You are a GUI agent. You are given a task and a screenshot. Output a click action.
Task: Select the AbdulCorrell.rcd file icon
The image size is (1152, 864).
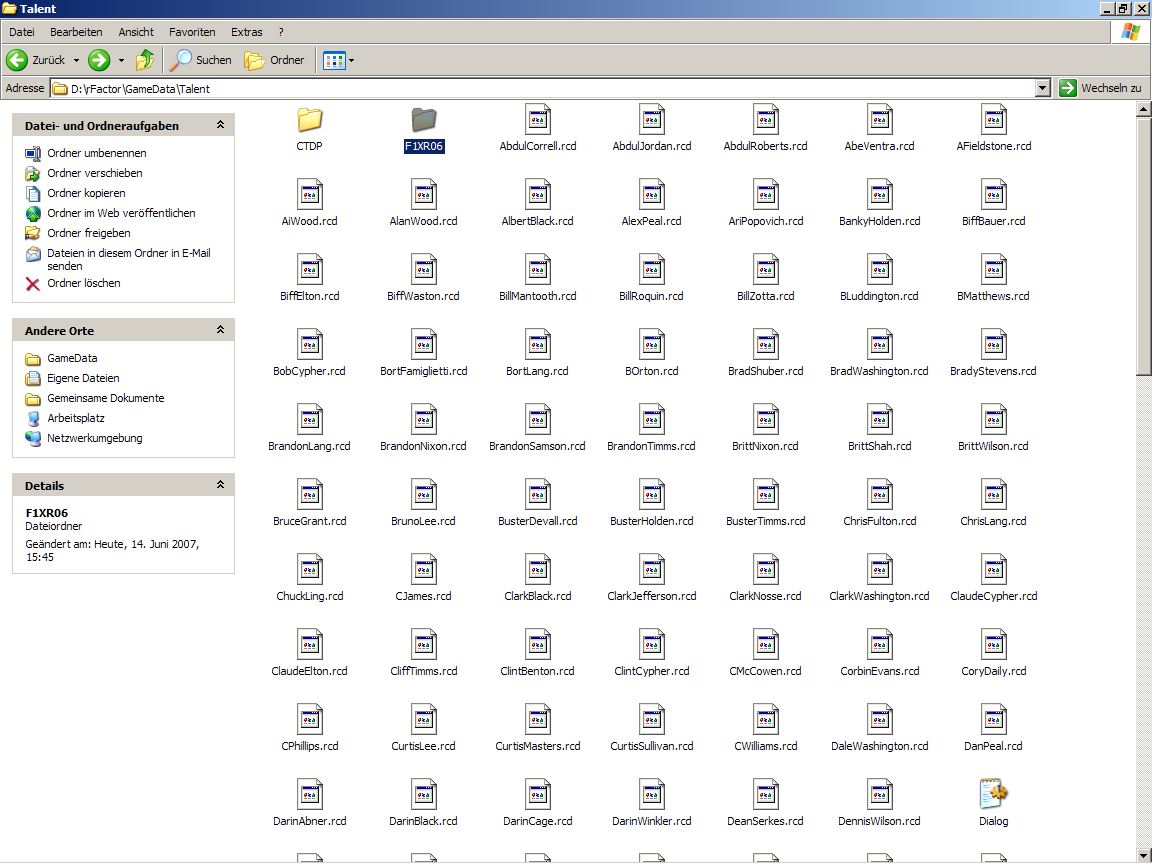pos(538,119)
